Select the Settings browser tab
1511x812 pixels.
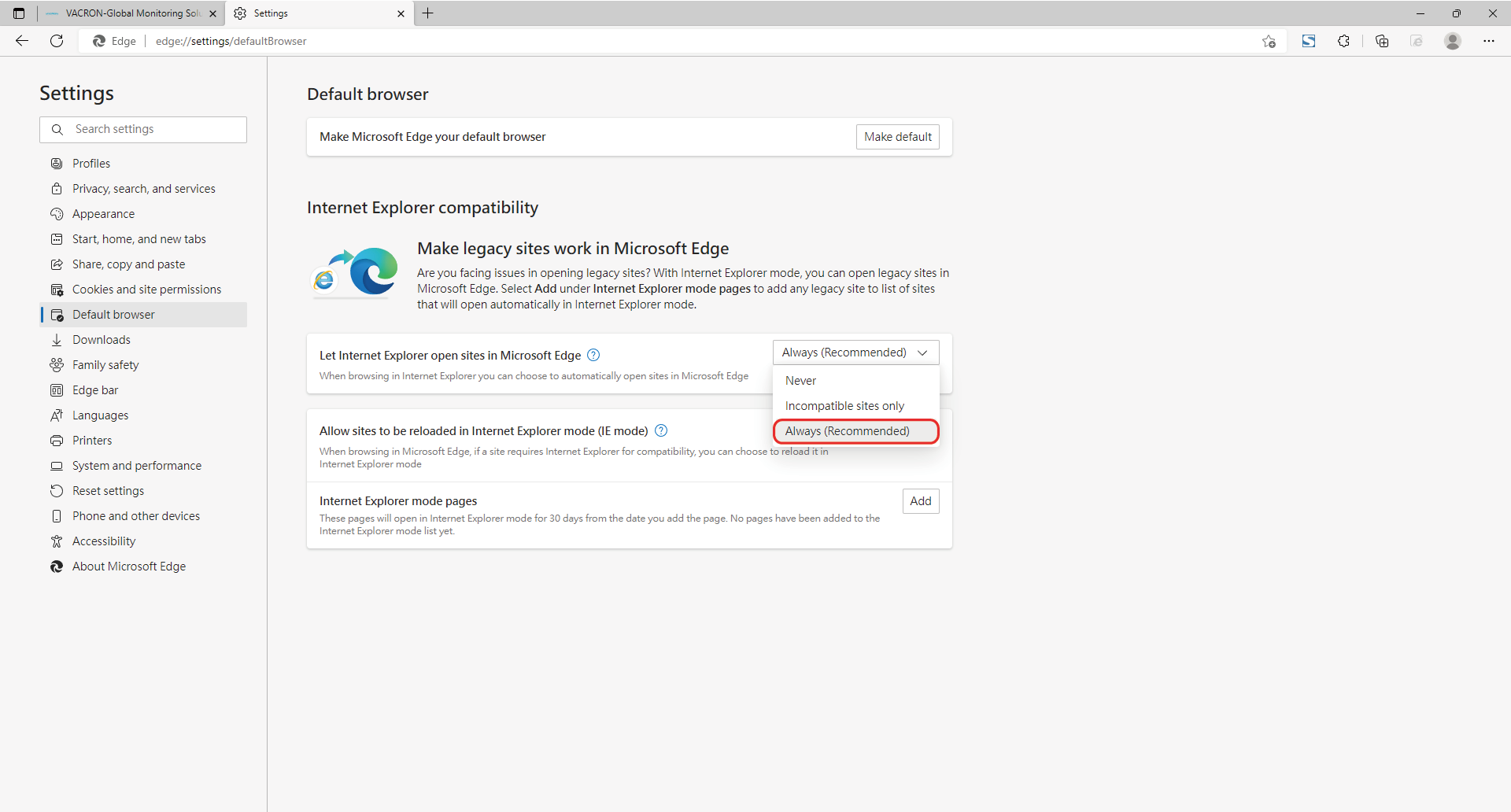click(x=319, y=13)
